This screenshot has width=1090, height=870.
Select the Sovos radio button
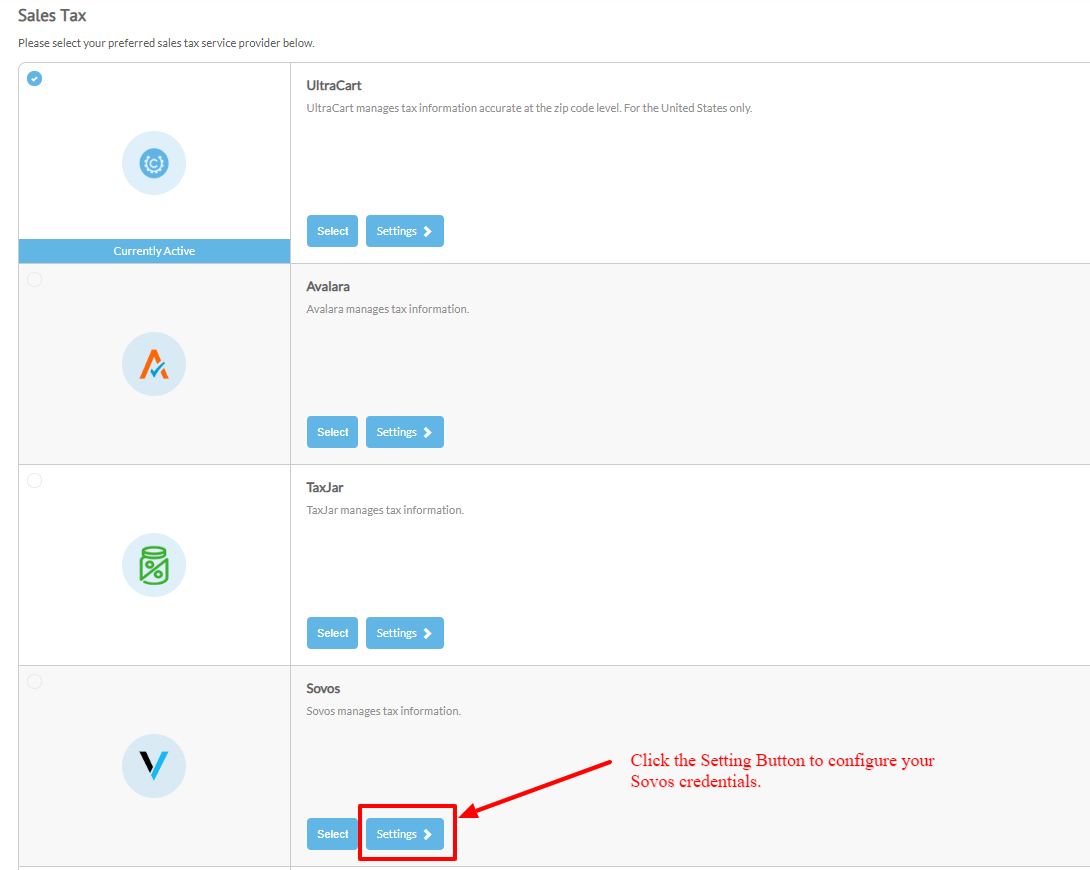[34, 681]
